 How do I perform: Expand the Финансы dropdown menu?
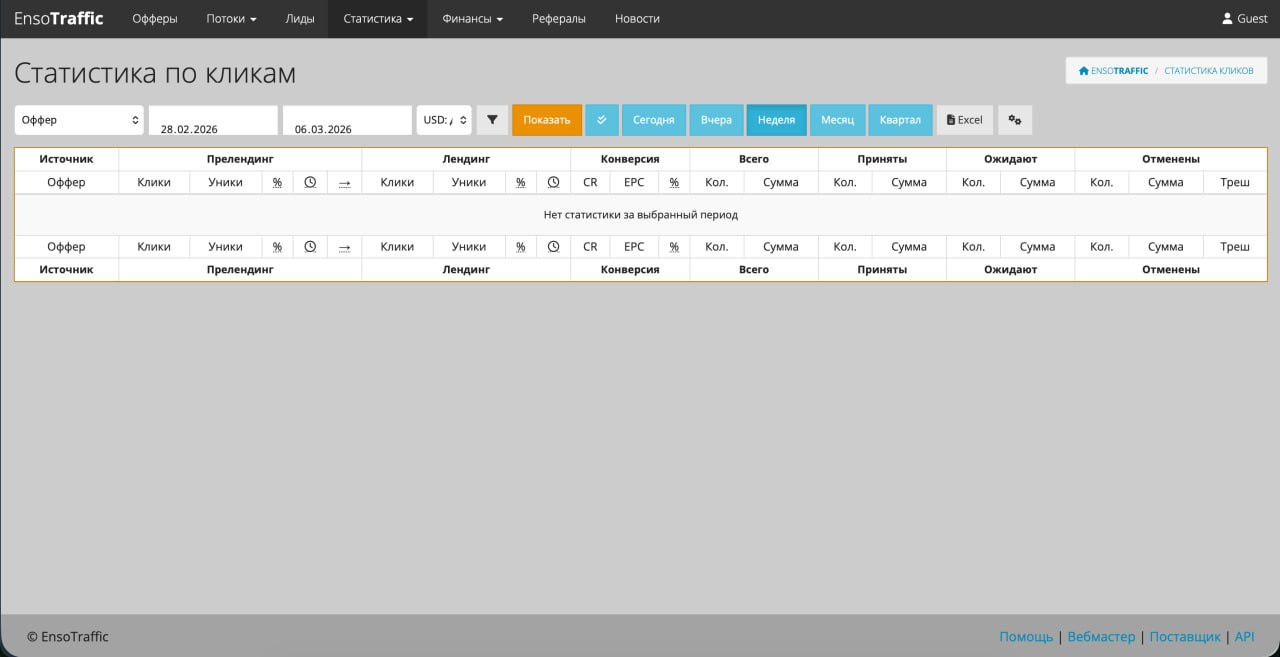pos(472,19)
